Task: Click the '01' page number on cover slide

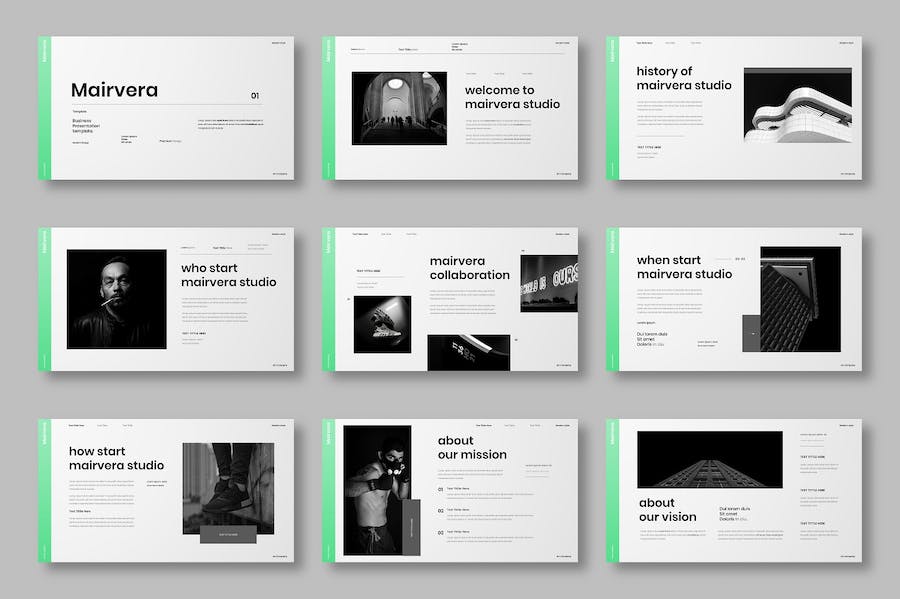Action: click(x=255, y=96)
